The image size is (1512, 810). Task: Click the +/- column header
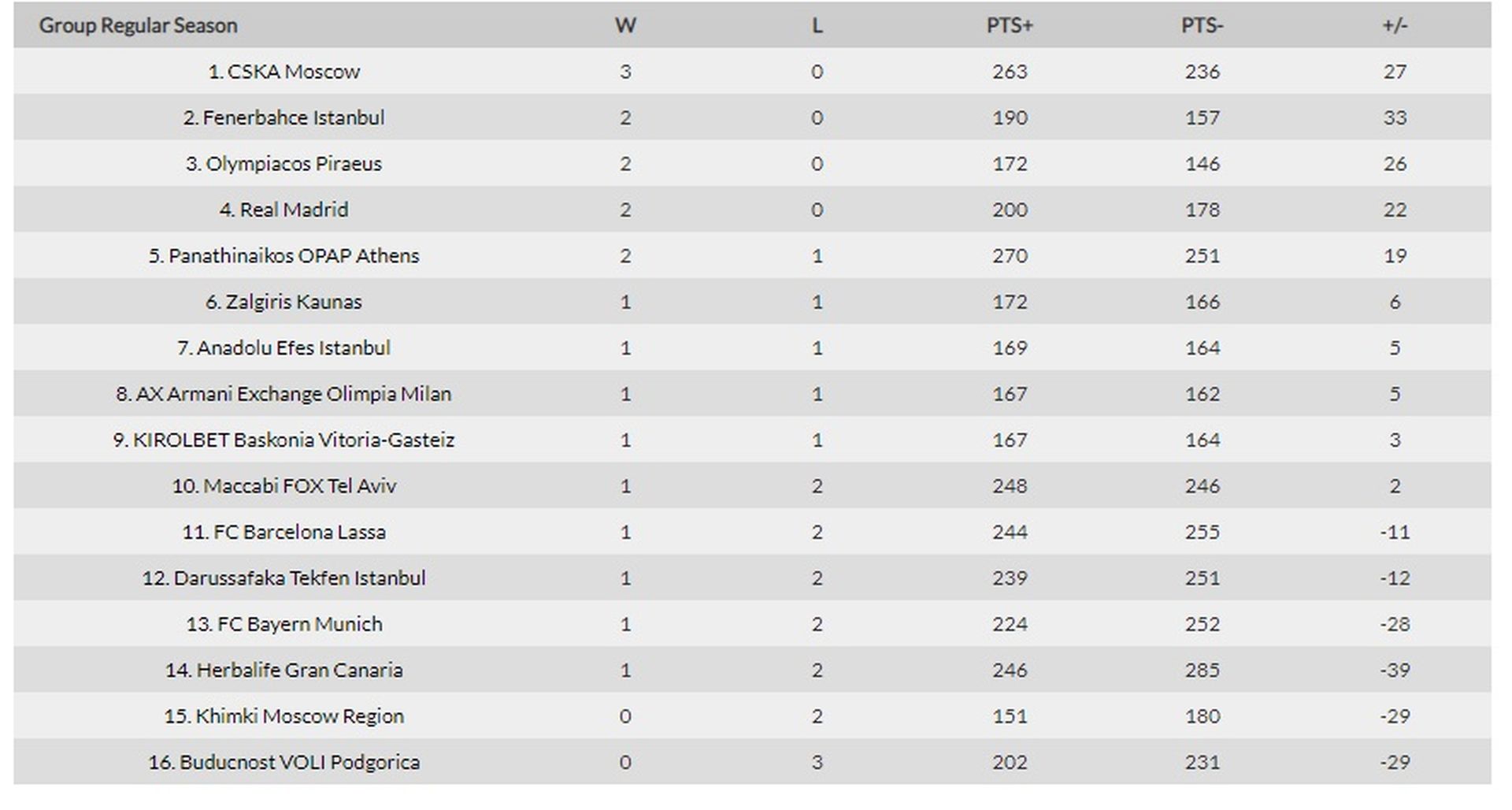click(x=1395, y=25)
